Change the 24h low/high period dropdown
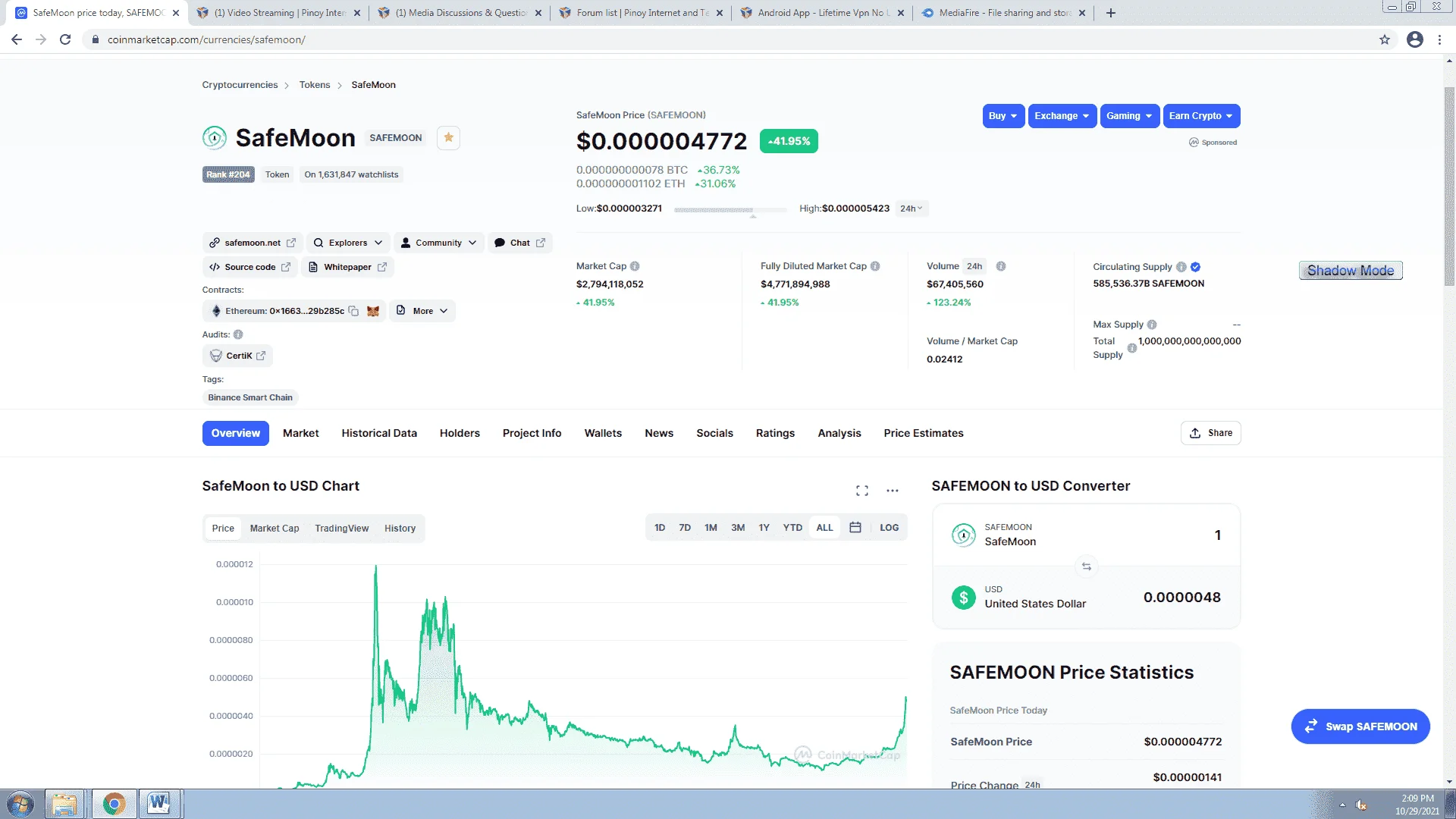 [x=912, y=209]
